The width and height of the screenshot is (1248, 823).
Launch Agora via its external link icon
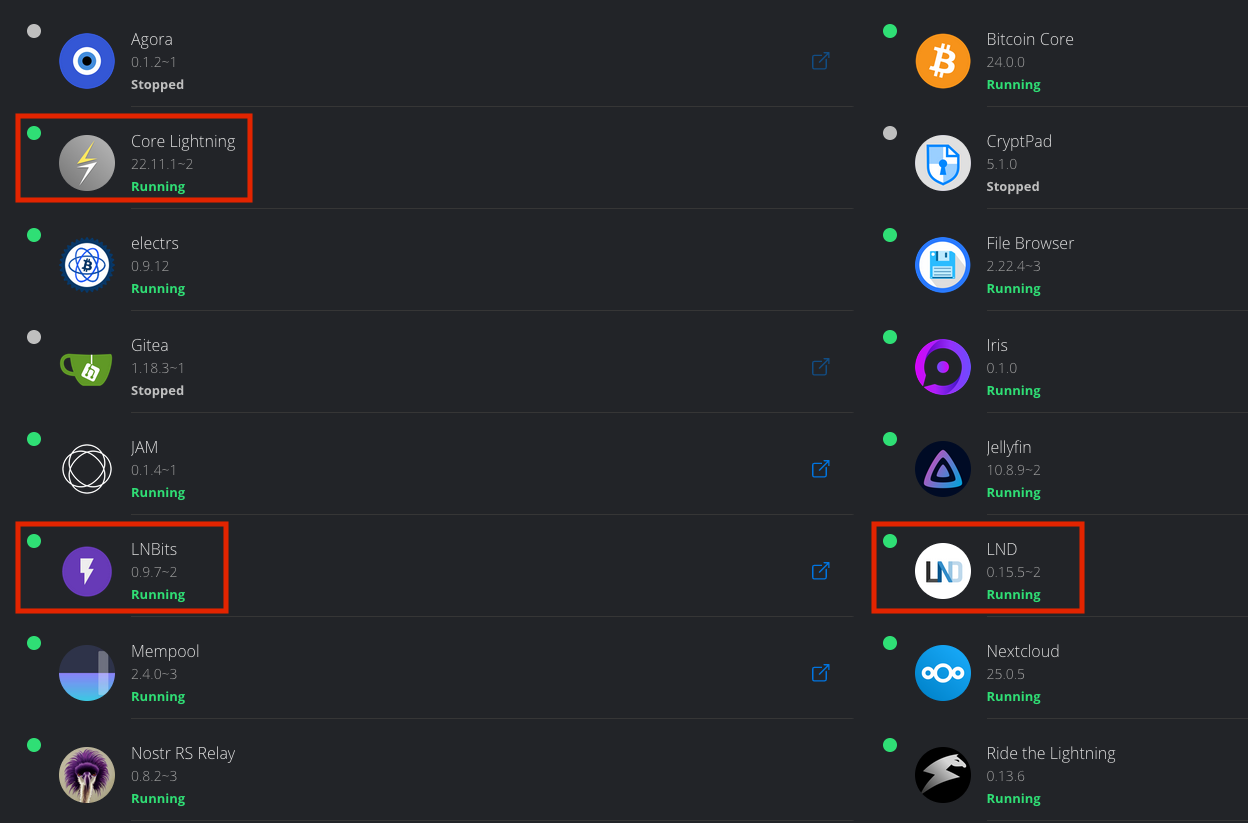820,61
